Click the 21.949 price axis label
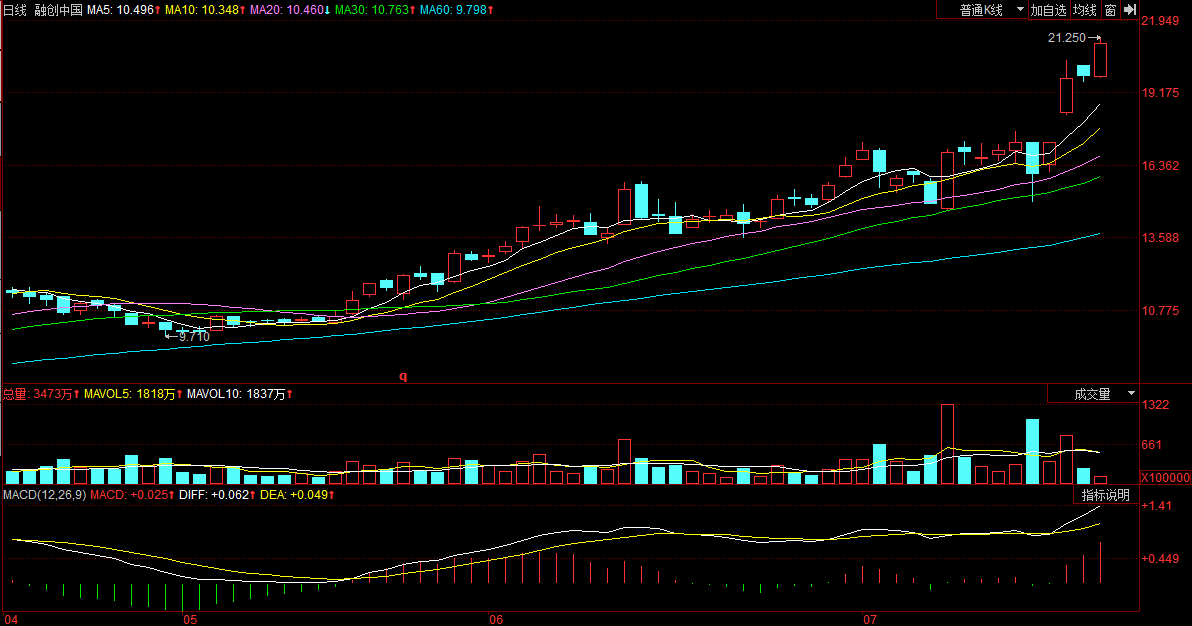The width and height of the screenshot is (1192, 626). 1160,21
